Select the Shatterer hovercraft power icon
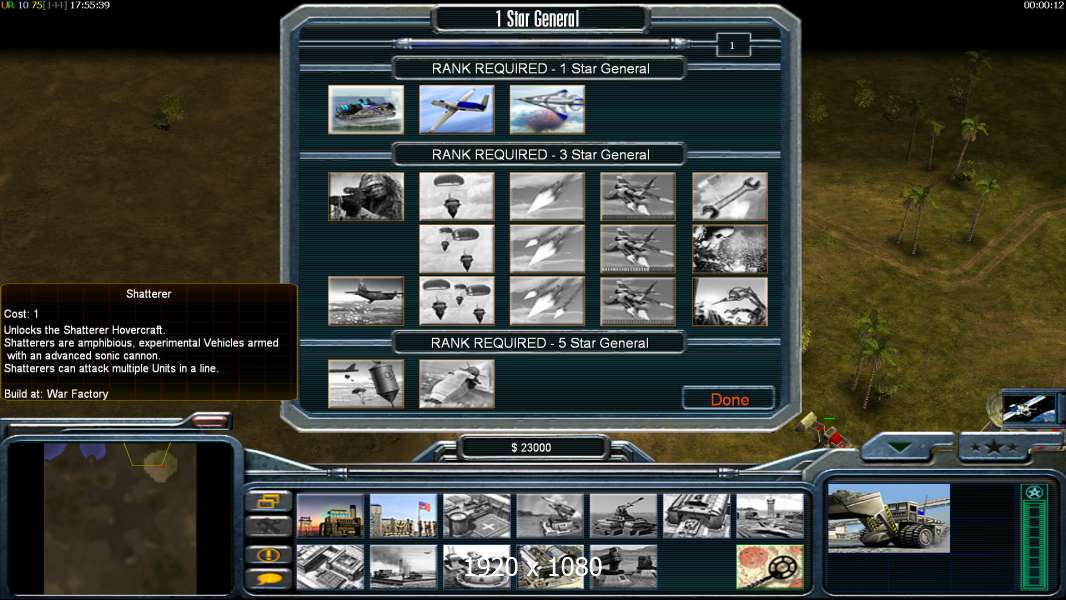1066x600 pixels. tap(366, 109)
